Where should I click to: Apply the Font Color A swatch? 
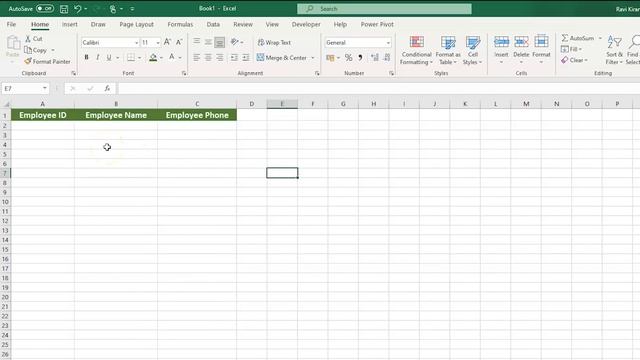point(172,58)
